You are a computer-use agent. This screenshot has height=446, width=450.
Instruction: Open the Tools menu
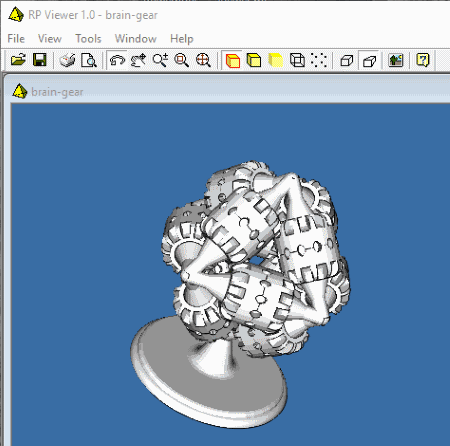click(x=88, y=39)
